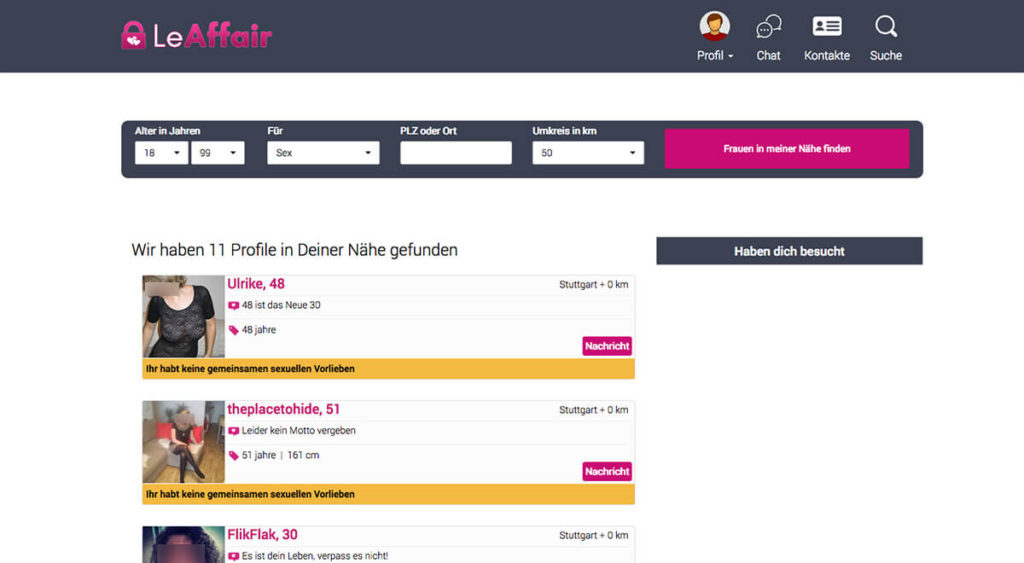
Task: Expand the maximum age dropdown showing 99
Action: coord(217,153)
